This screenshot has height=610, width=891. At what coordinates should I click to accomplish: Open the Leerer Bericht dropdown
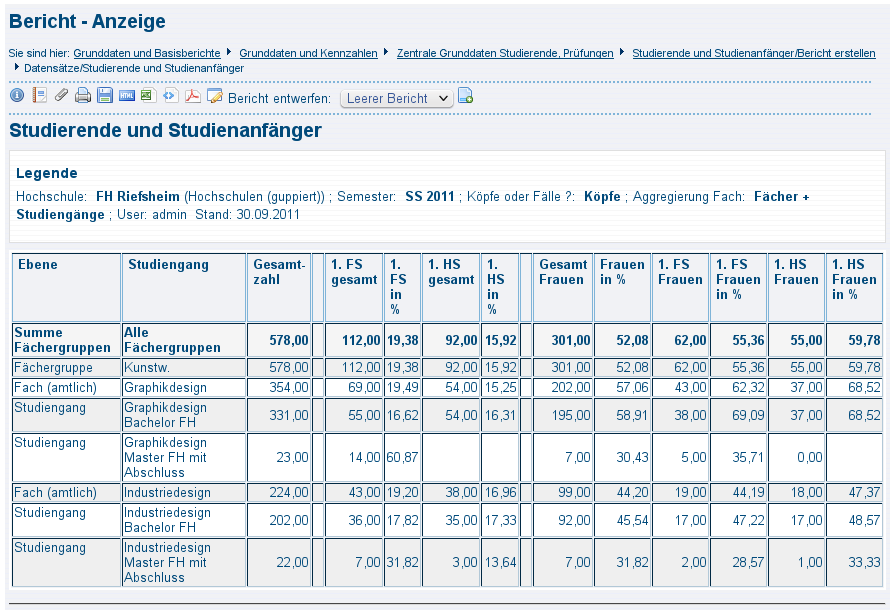pyautogui.click(x=397, y=98)
